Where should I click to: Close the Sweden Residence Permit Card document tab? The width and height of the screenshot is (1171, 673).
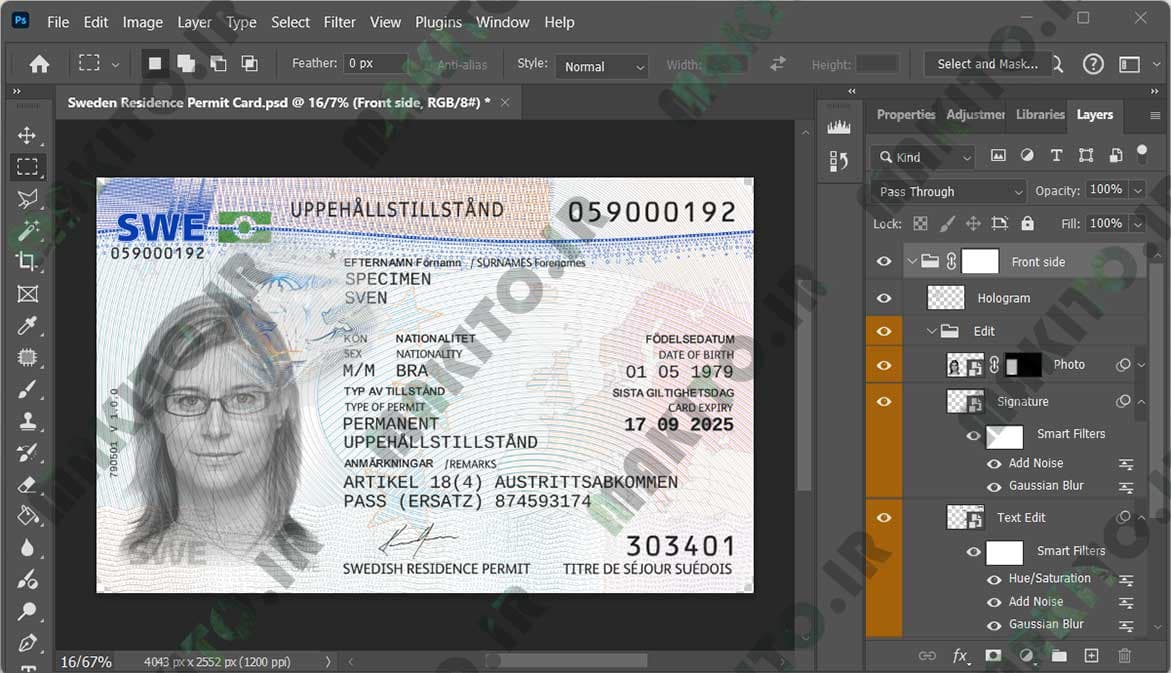(x=505, y=103)
